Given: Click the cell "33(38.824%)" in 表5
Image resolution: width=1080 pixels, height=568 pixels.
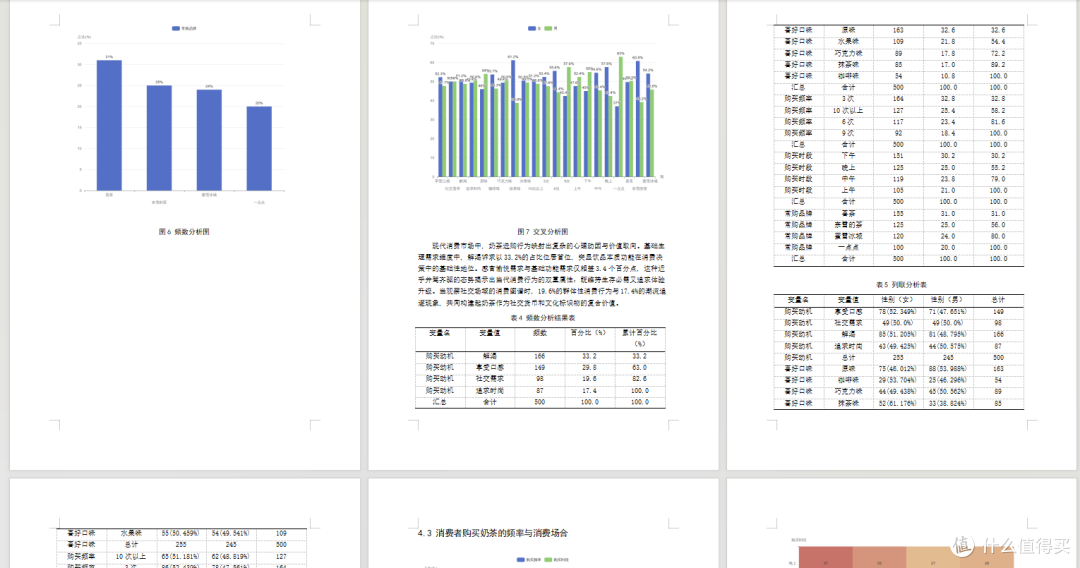Looking at the screenshot, I should pos(947,403).
